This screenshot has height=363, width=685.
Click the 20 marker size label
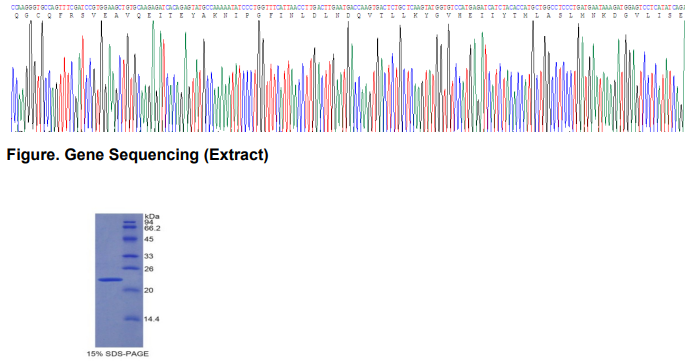pyautogui.click(x=149, y=290)
